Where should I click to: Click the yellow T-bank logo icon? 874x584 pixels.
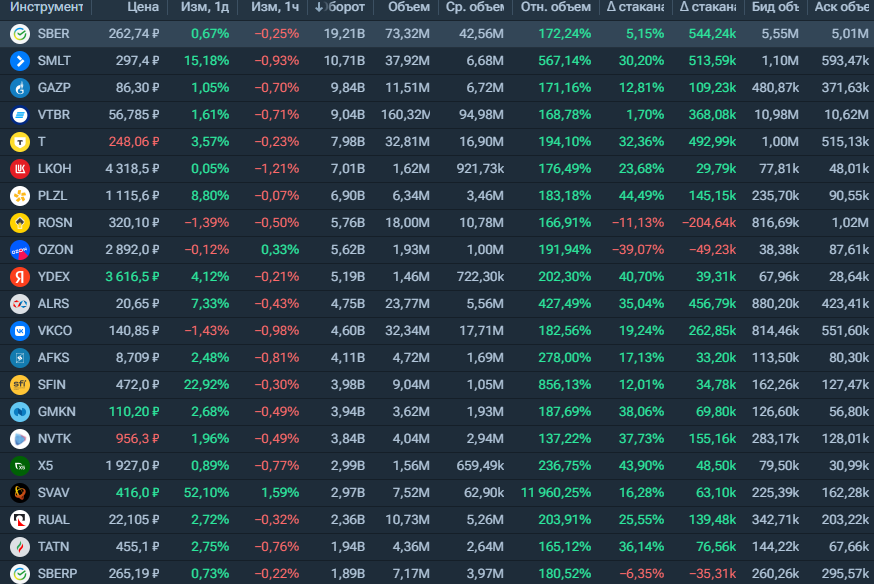click(20, 142)
